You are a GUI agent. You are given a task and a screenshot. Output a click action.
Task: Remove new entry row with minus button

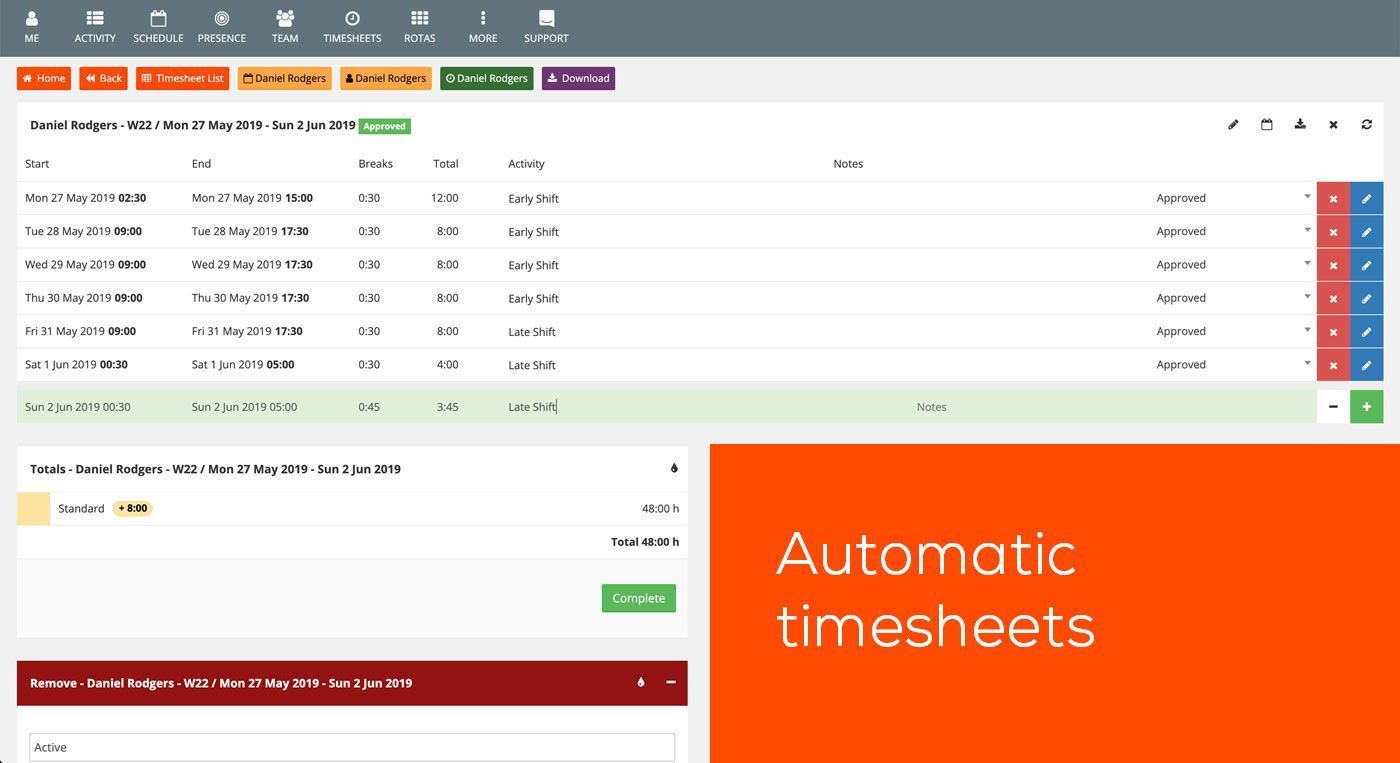point(1333,407)
